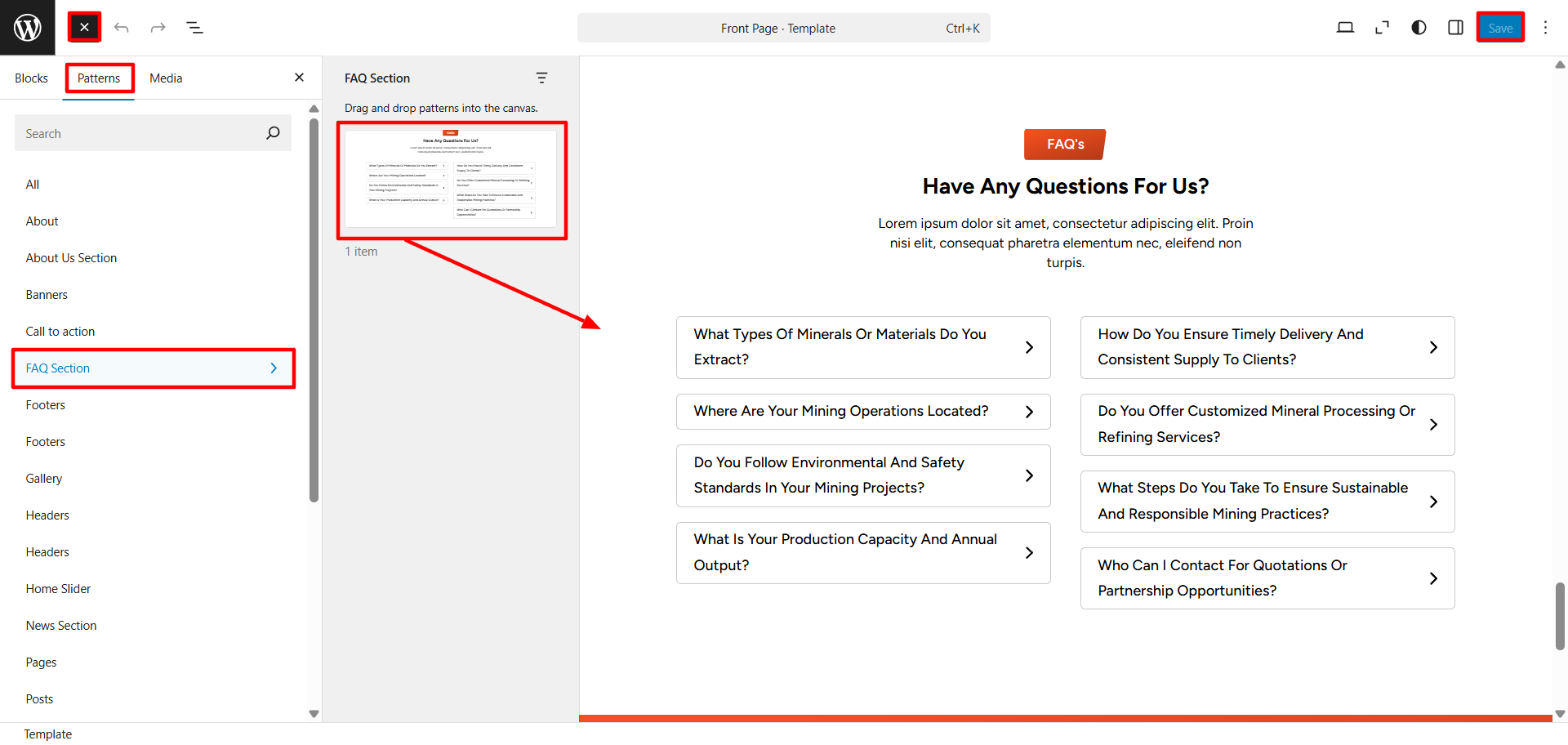The width and height of the screenshot is (1568, 745).
Task: Click the Redo arrow icon
Action: click(158, 28)
